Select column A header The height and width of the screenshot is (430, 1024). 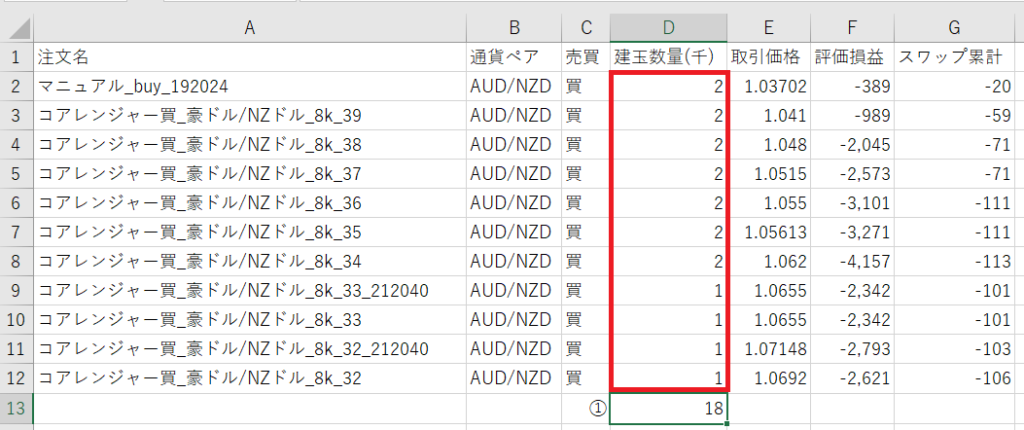[249, 28]
